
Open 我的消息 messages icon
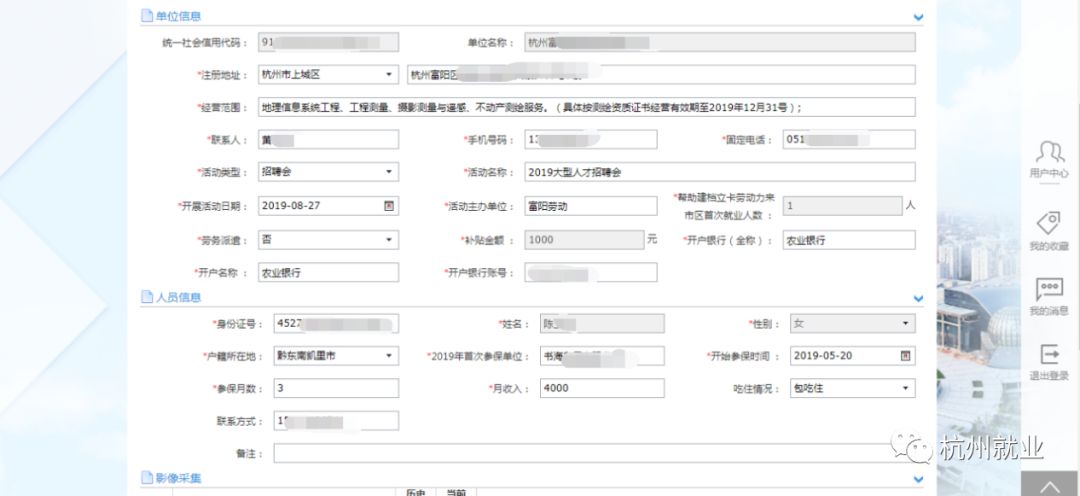pyautogui.click(x=1049, y=289)
